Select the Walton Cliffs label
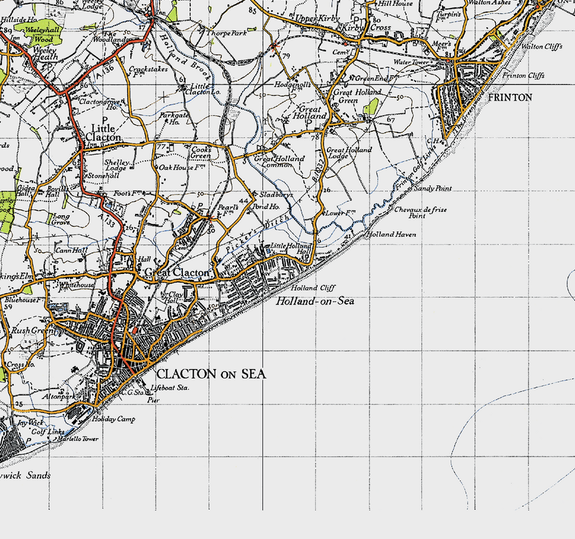Screen dimensions: 575x539 pyautogui.click(x=542, y=47)
